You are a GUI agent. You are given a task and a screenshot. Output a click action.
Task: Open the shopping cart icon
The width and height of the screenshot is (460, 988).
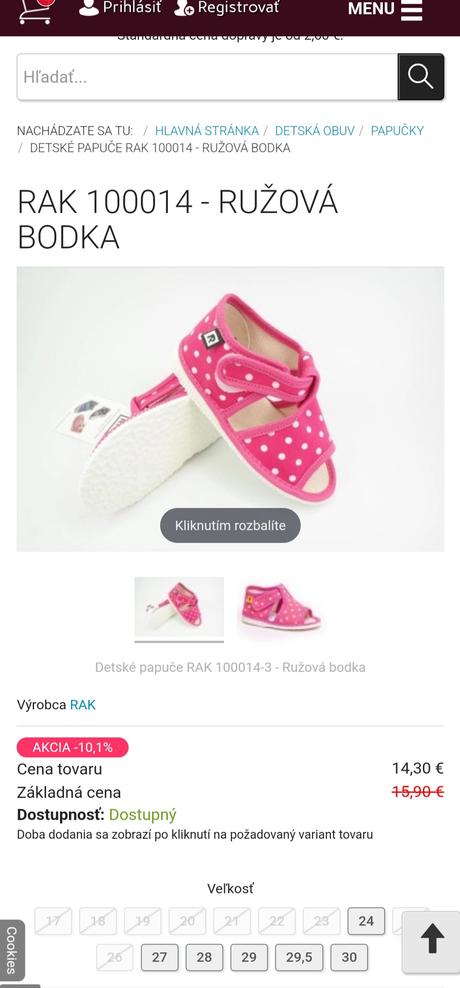(35, 11)
